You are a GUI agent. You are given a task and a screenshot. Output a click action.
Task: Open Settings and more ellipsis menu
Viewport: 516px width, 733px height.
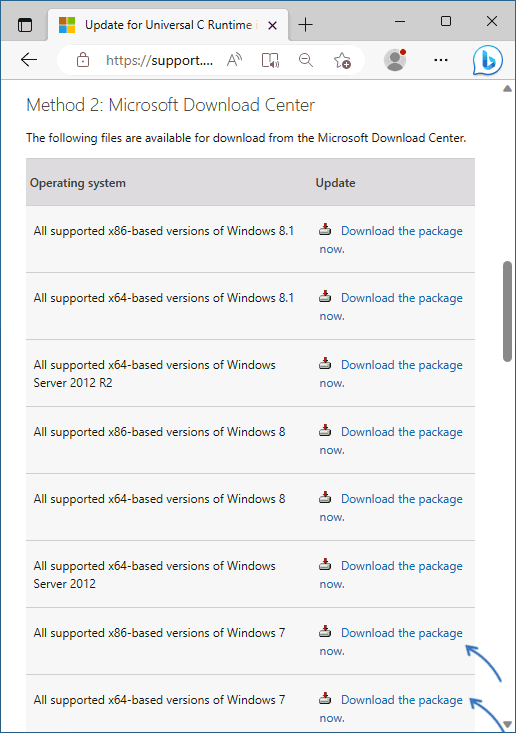tap(441, 60)
